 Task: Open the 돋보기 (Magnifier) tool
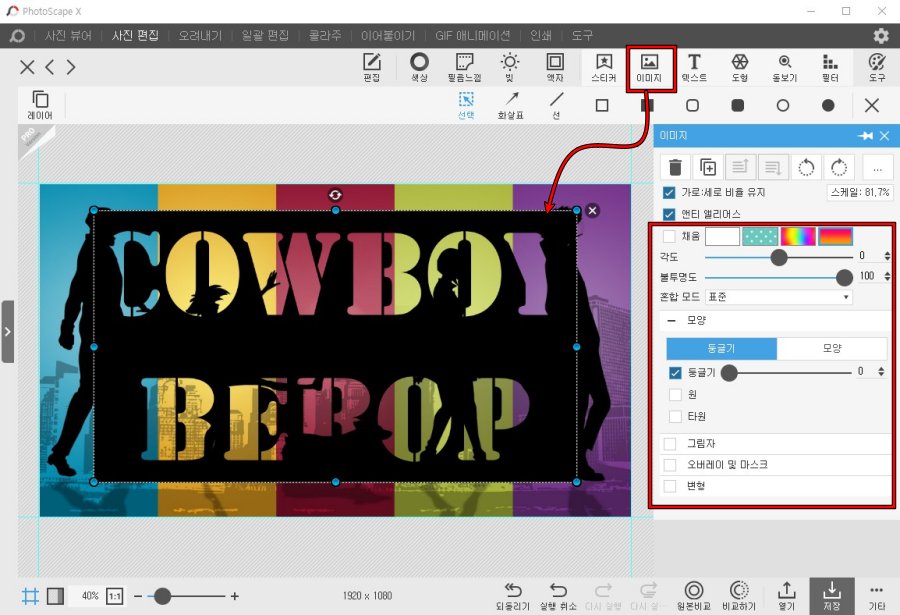785,67
